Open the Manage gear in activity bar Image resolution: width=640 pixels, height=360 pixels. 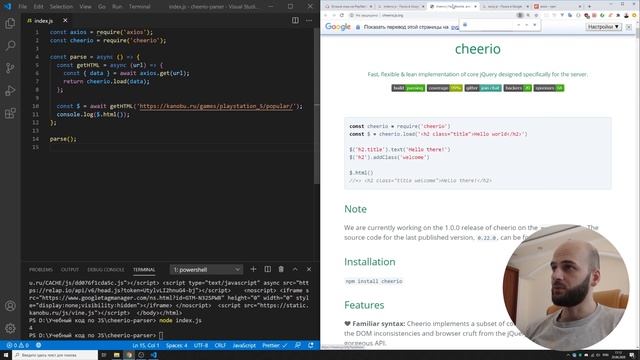(x=10, y=328)
